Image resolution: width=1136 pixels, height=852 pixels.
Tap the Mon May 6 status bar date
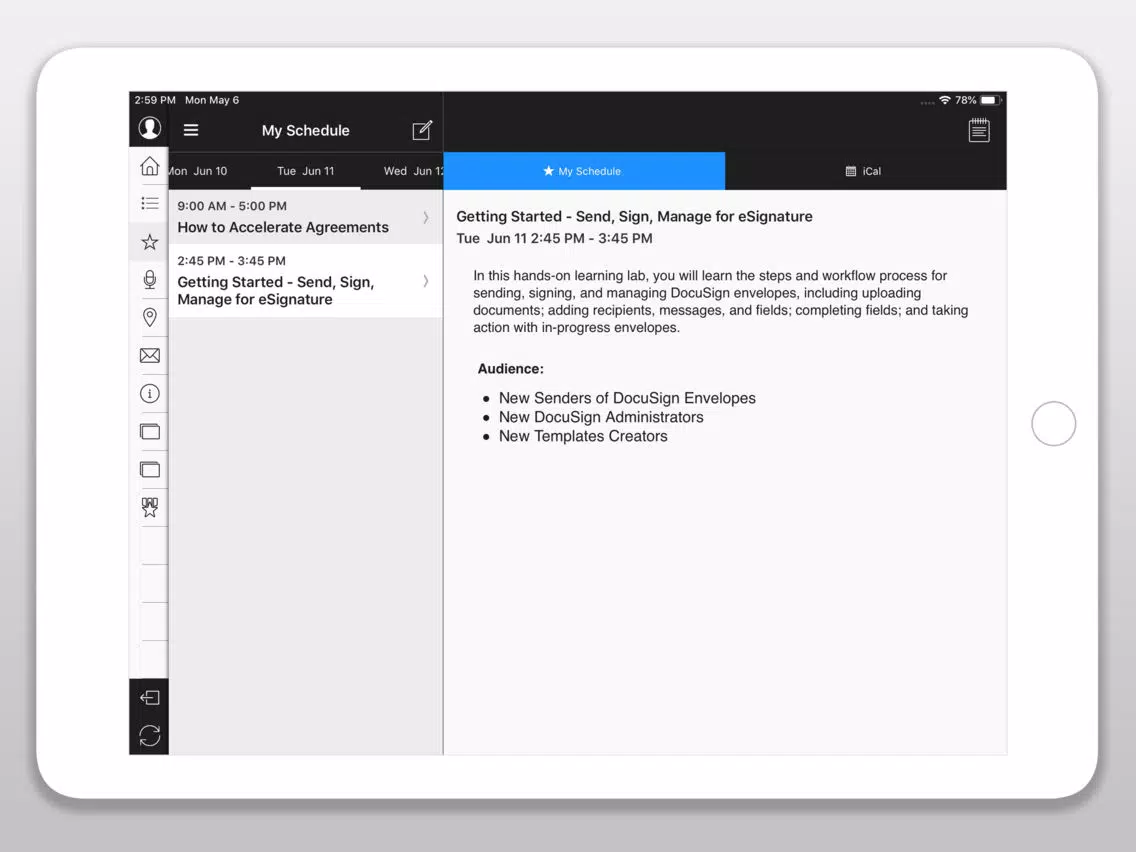pyautogui.click(x=212, y=100)
